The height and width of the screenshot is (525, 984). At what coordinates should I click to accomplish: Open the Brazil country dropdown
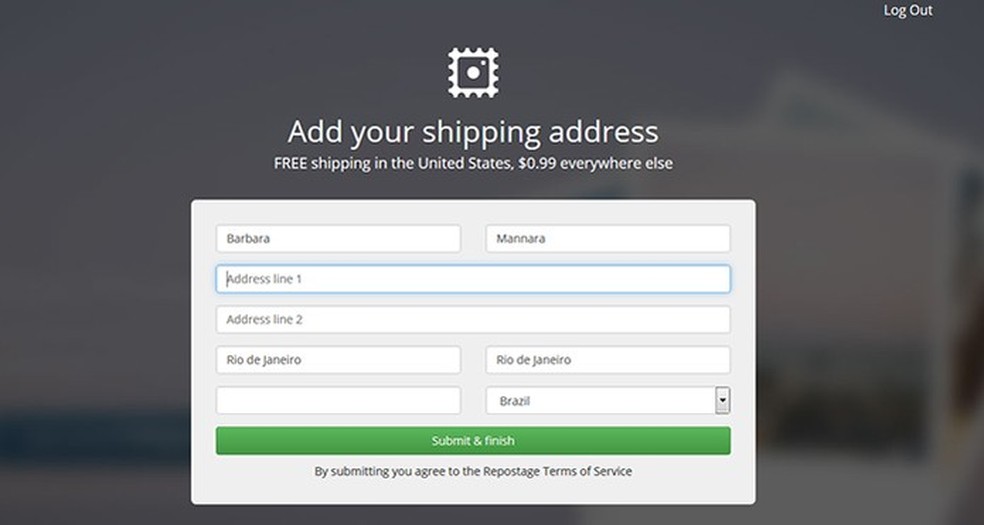[x=600, y=401]
